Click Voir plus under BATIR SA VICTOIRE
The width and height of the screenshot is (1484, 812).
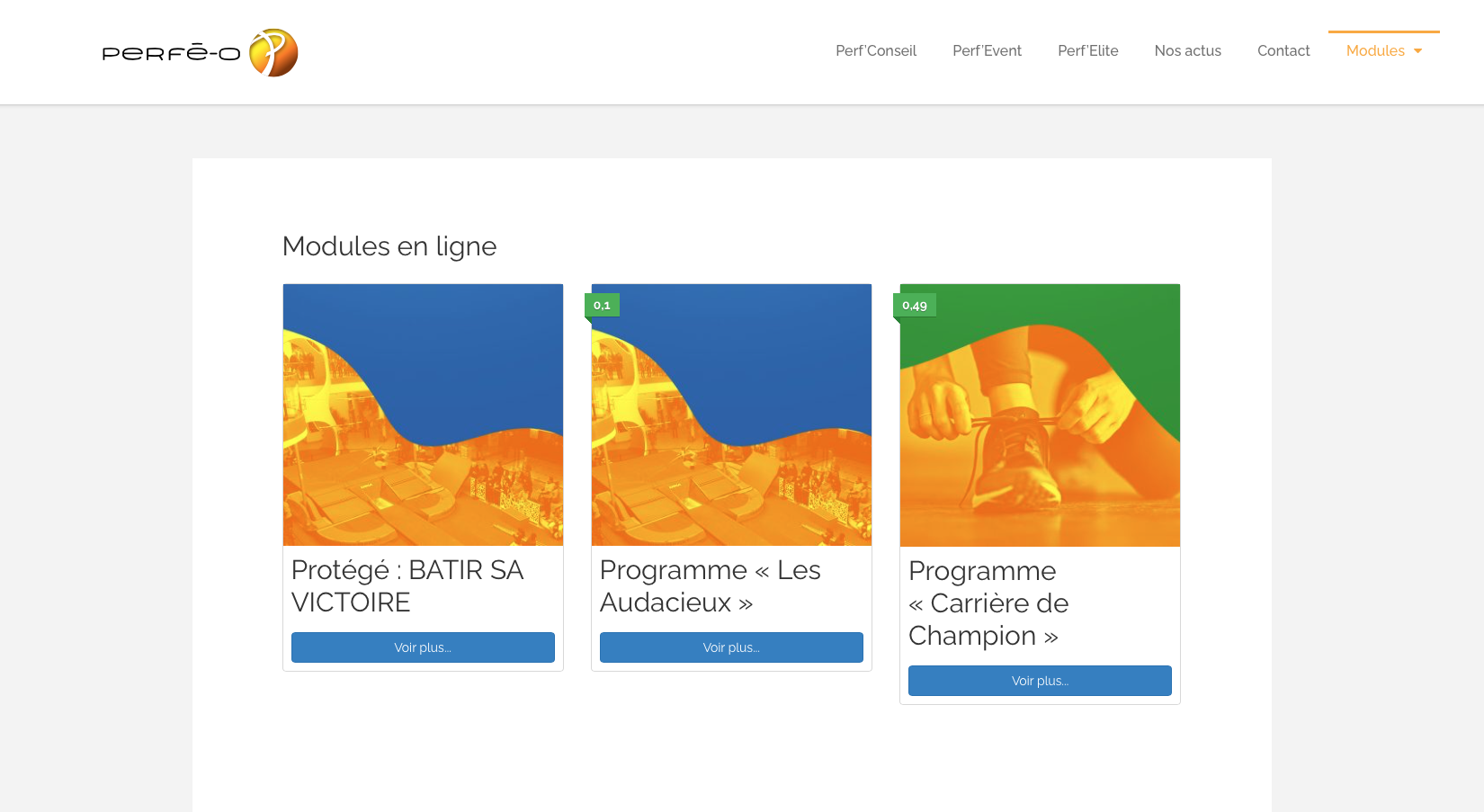[423, 647]
